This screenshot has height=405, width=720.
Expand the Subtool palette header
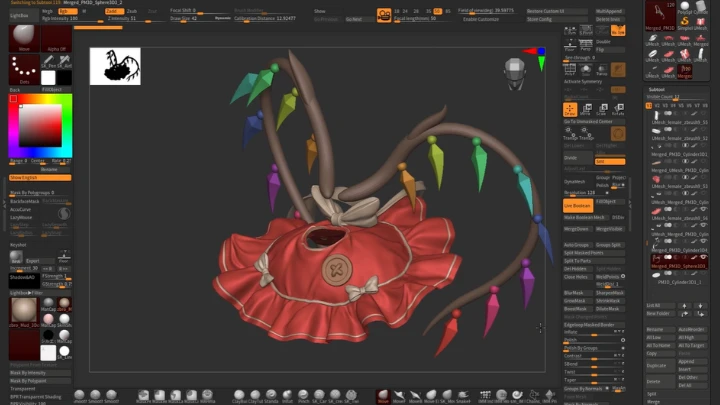point(657,90)
